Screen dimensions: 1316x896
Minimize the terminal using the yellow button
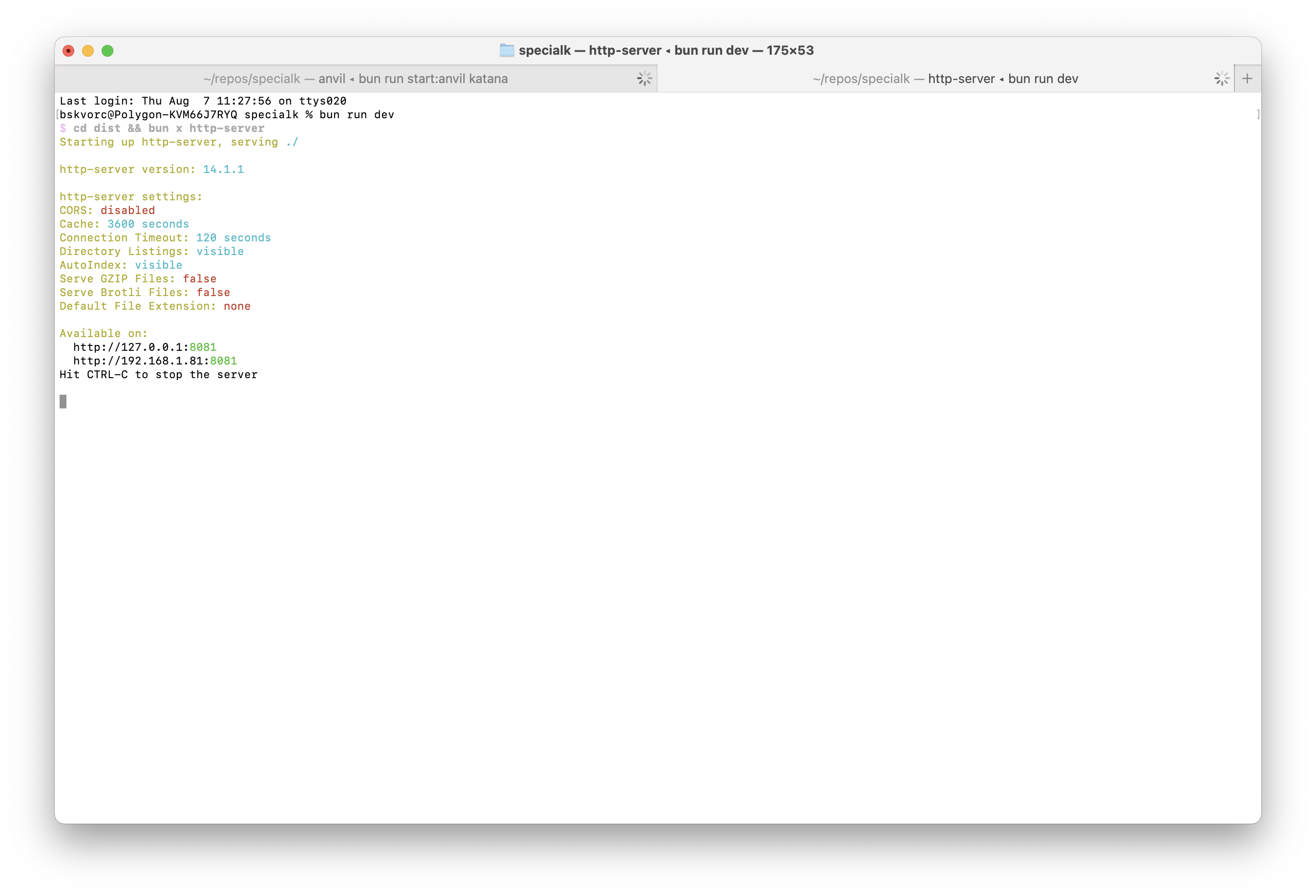[x=88, y=51]
